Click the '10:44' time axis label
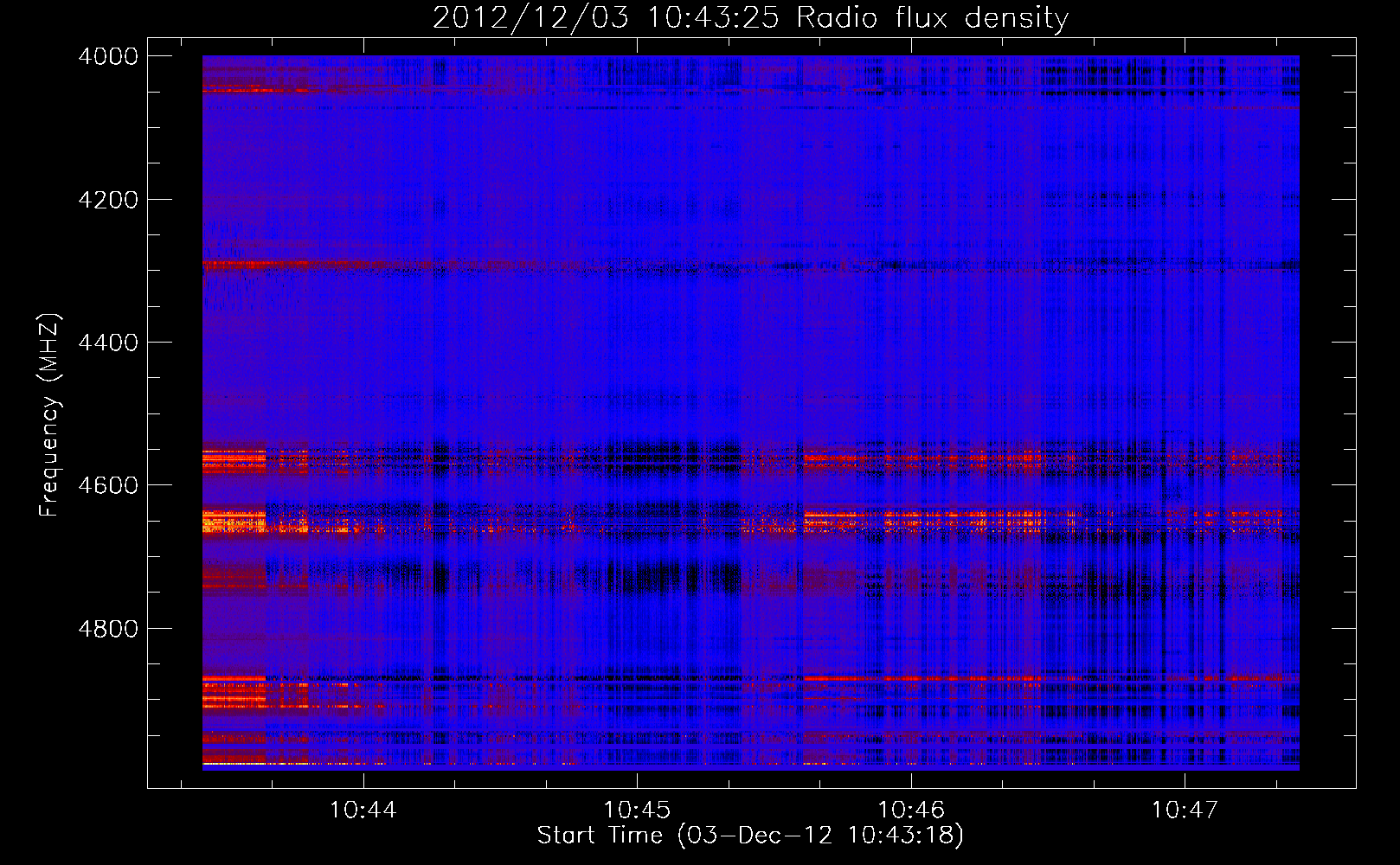1400x865 pixels. click(363, 811)
